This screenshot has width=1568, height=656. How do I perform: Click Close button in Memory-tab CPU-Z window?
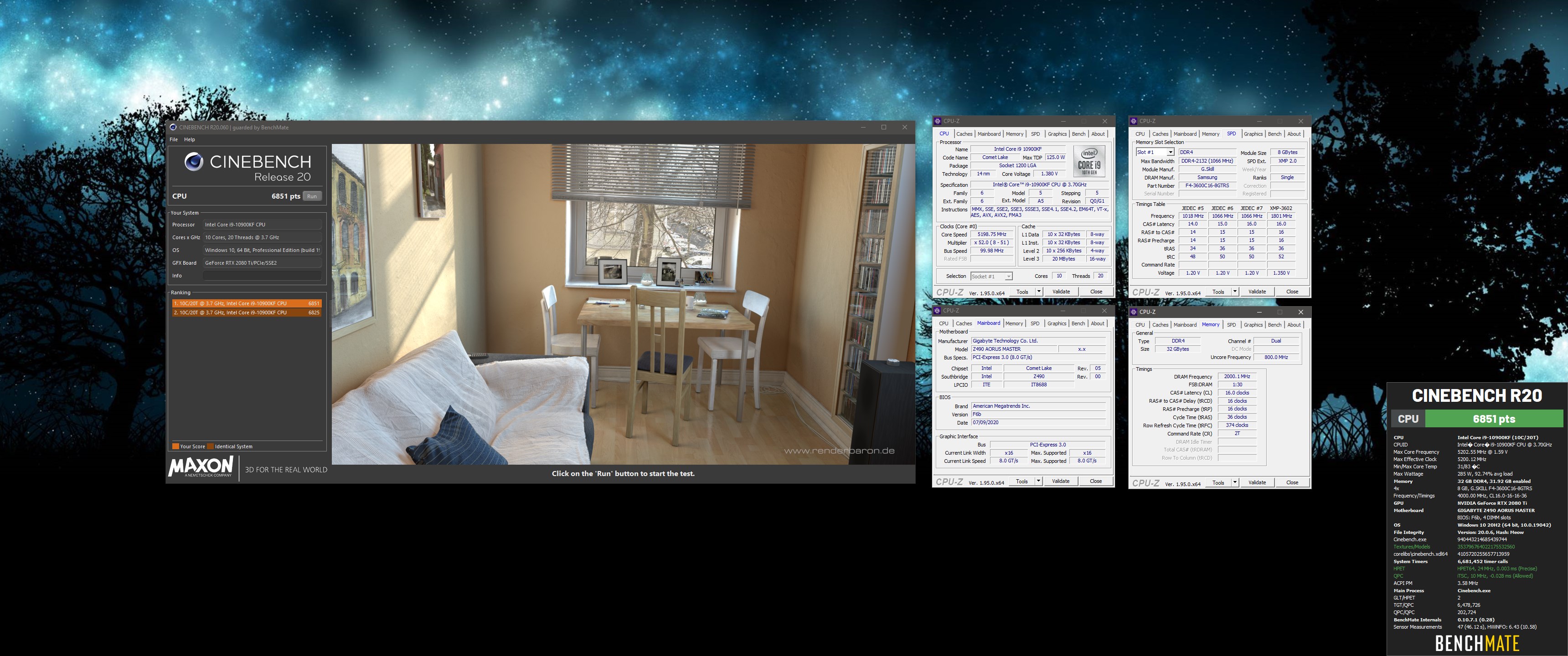point(1292,483)
